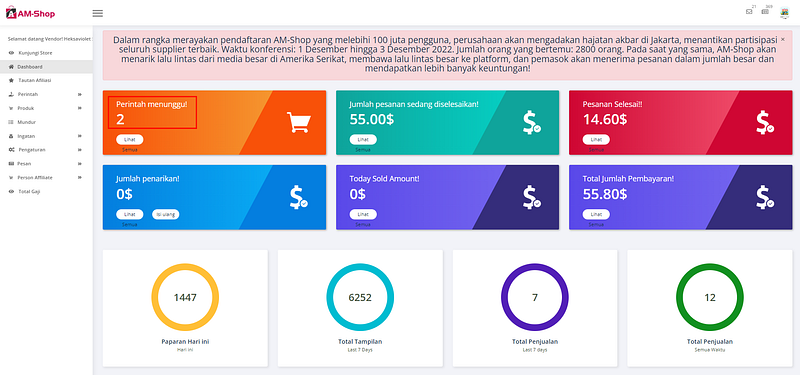Click the Isi ulang button
800x375 pixels.
click(x=165, y=214)
